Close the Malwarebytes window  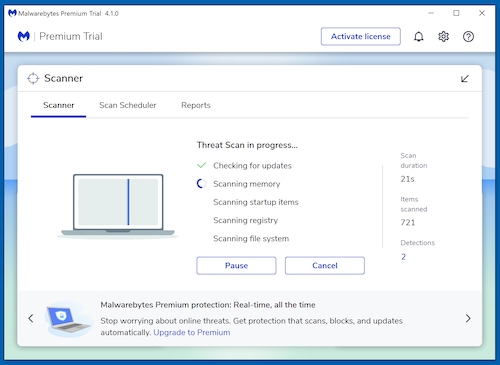(x=482, y=13)
